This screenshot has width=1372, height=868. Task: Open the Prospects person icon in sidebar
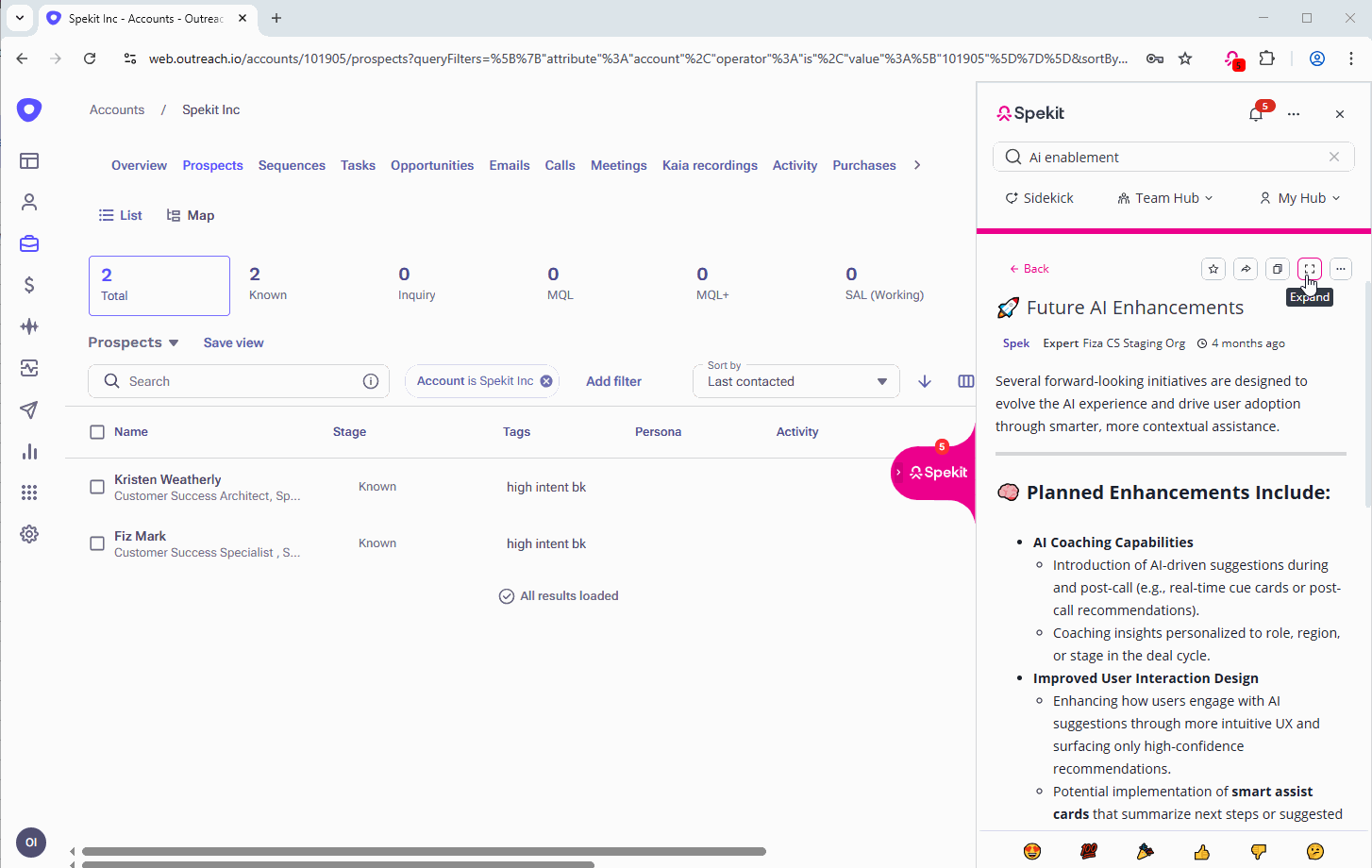pyautogui.click(x=29, y=202)
